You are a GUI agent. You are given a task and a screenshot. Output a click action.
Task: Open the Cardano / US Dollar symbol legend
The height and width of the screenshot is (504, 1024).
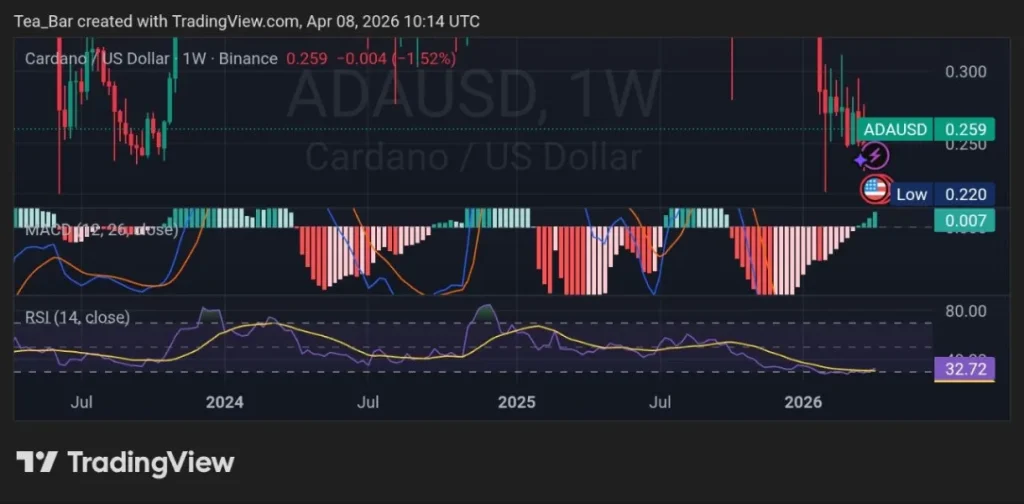[x=97, y=59]
